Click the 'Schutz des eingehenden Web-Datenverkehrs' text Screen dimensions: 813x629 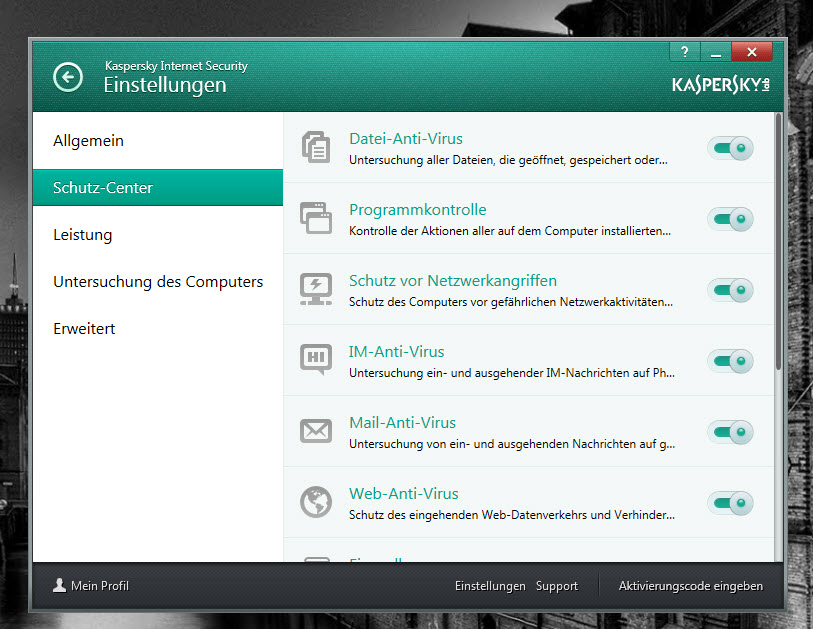512,515
